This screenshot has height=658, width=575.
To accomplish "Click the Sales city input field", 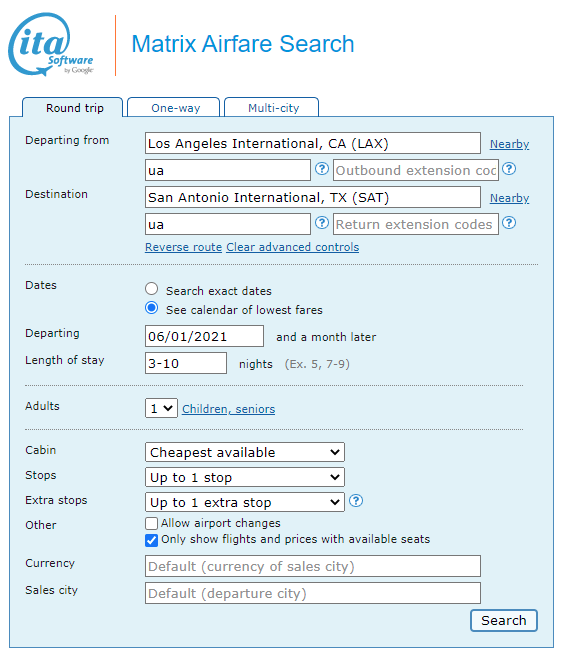I will coord(313,593).
